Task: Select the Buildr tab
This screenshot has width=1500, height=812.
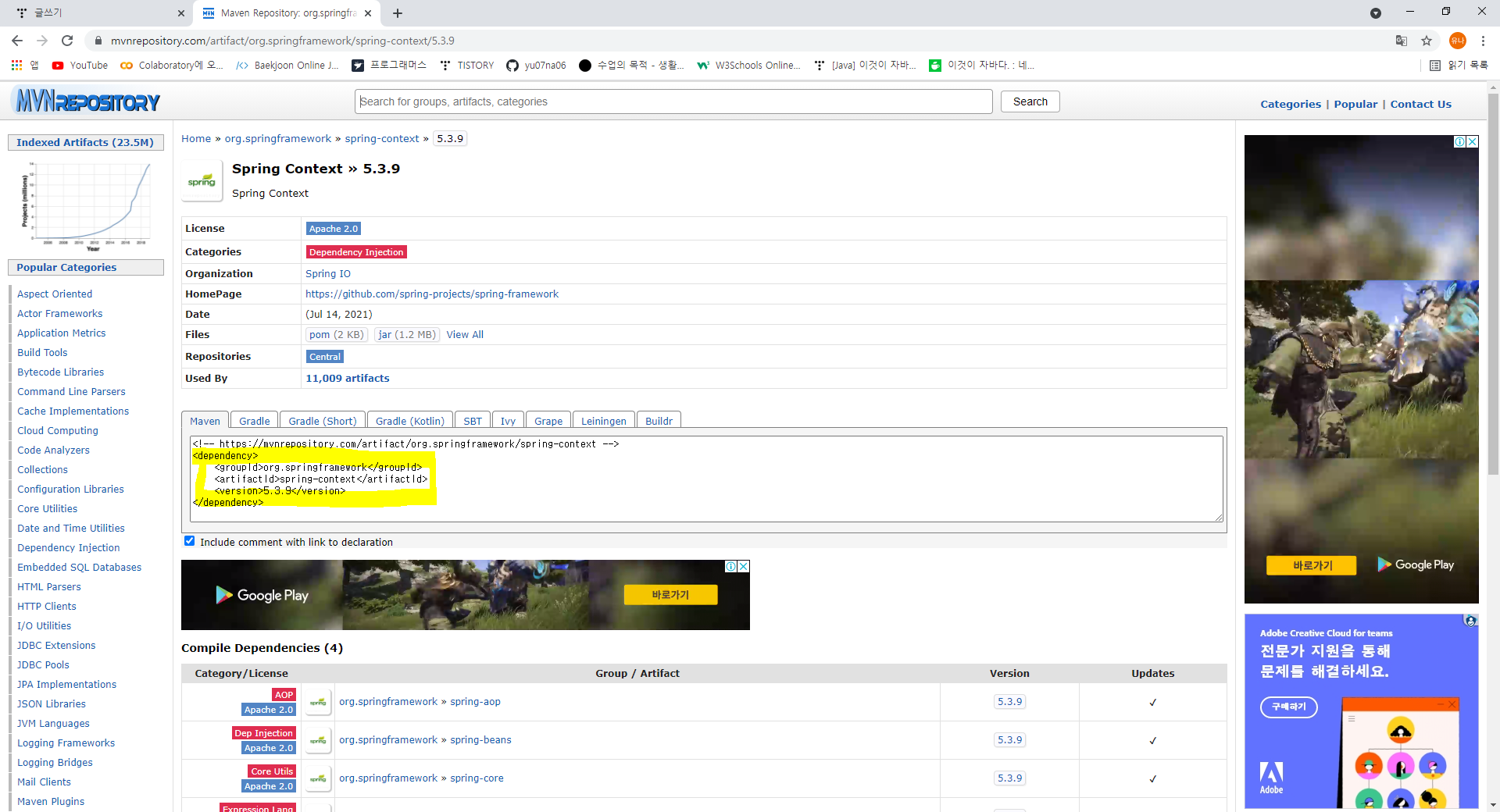Action: click(659, 420)
